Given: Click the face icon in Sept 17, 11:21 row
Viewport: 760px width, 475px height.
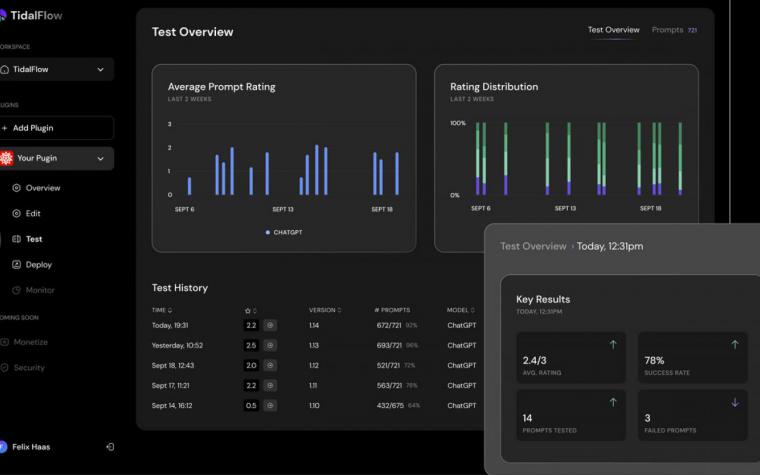Looking at the screenshot, I should (x=270, y=386).
